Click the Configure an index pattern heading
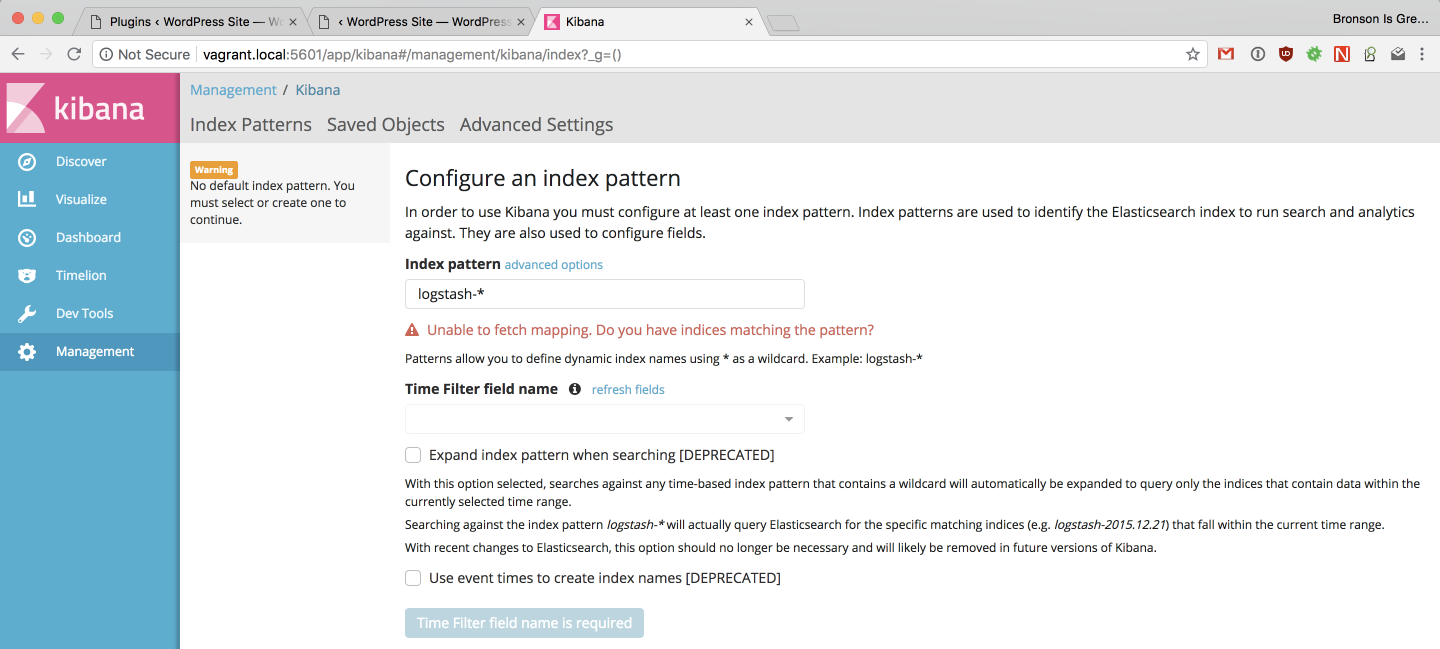1440x649 pixels. [x=543, y=179]
